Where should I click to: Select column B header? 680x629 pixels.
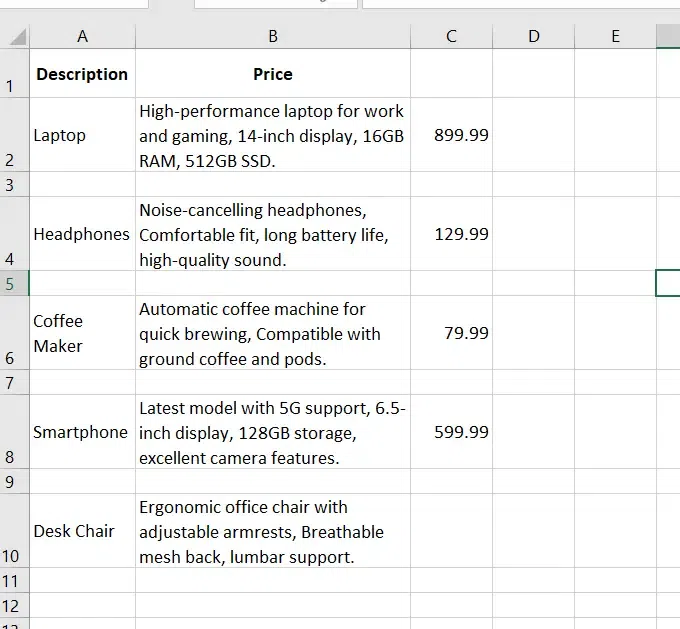pos(273,36)
